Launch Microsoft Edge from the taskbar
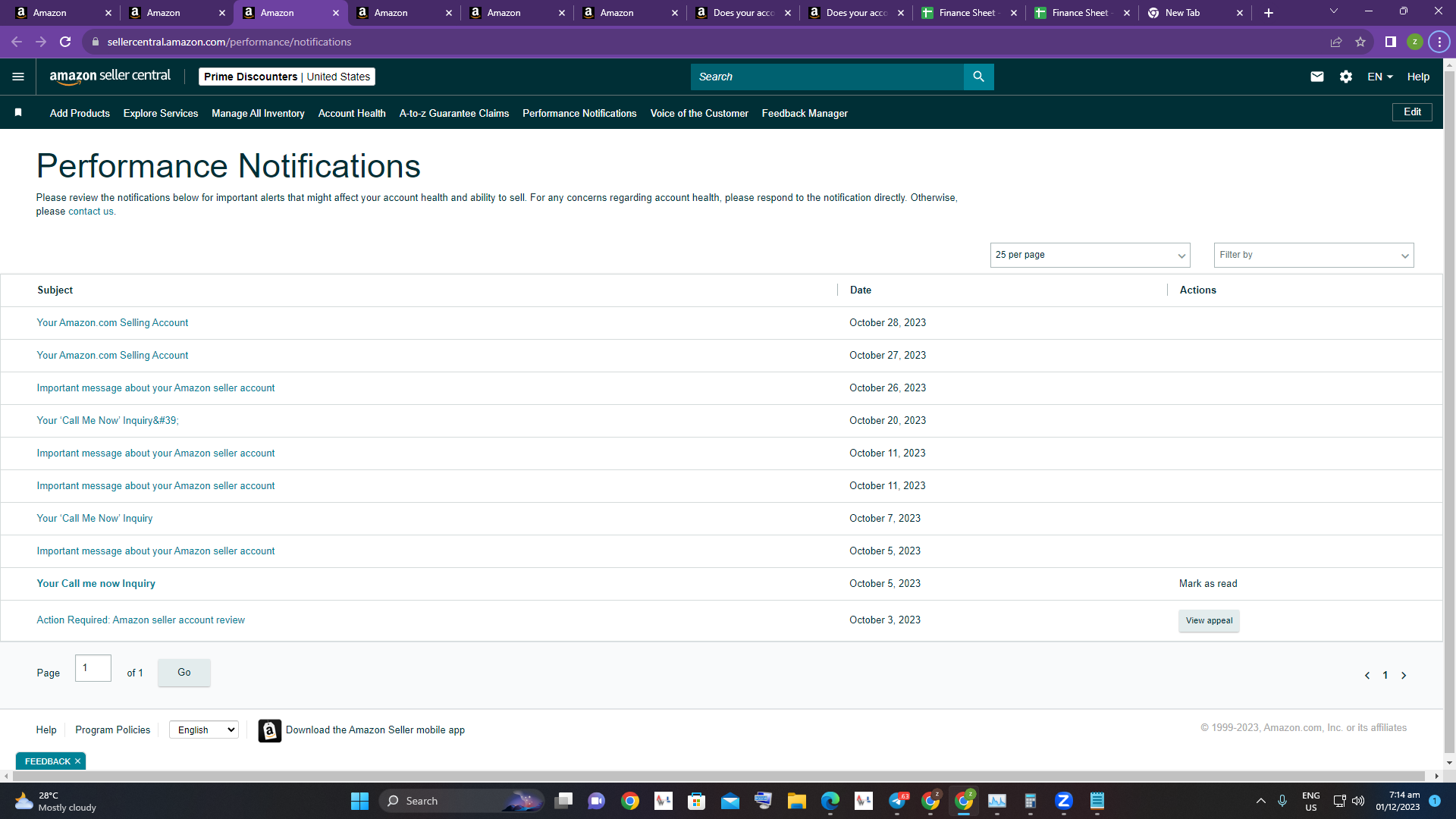This screenshot has width=1456, height=819. [830, 801]
